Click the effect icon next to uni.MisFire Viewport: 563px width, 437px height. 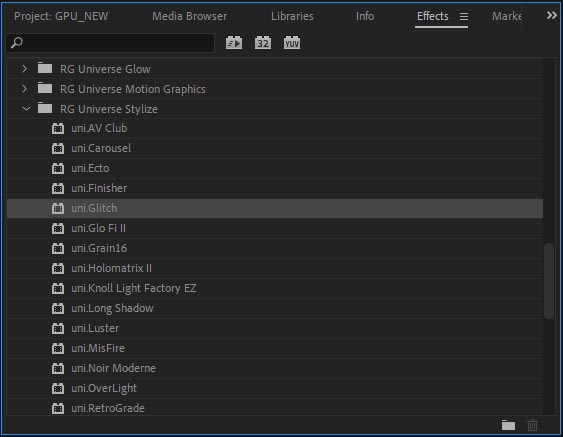tap(58, 348)
